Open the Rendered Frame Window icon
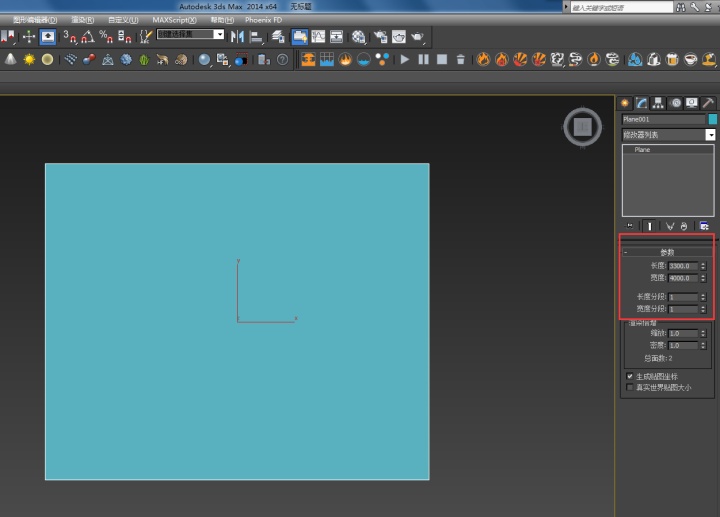The image size is (720, 517). pyautogui.click(x=399, y=36)
